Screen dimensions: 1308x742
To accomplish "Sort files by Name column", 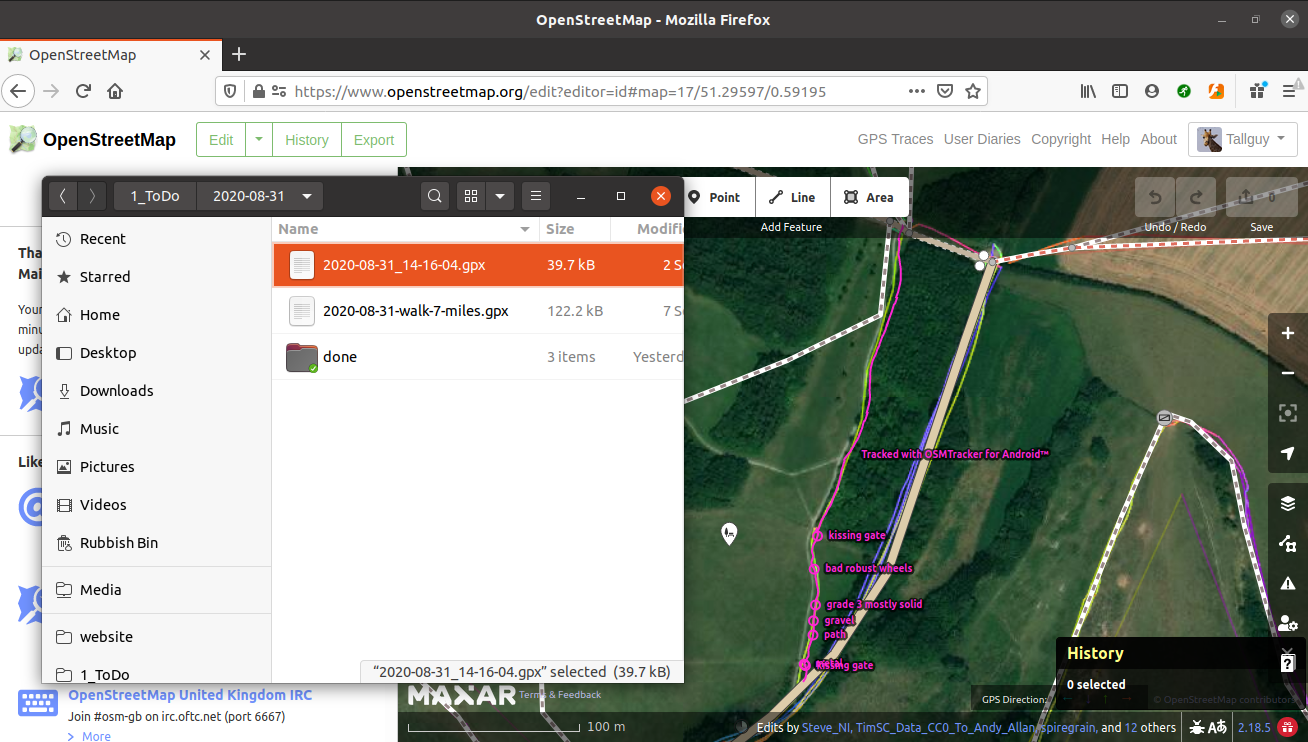I will coord(406,229).
